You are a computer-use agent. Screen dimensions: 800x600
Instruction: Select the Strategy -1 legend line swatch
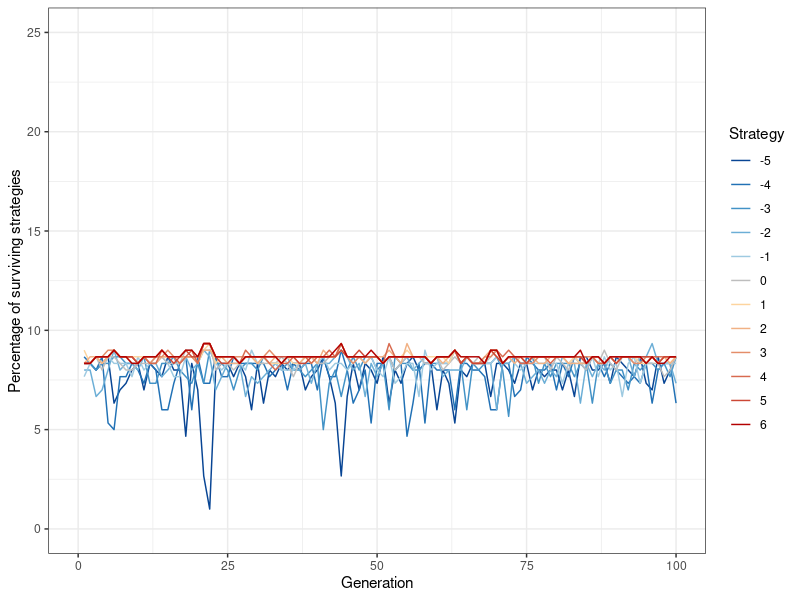point(741,257)
